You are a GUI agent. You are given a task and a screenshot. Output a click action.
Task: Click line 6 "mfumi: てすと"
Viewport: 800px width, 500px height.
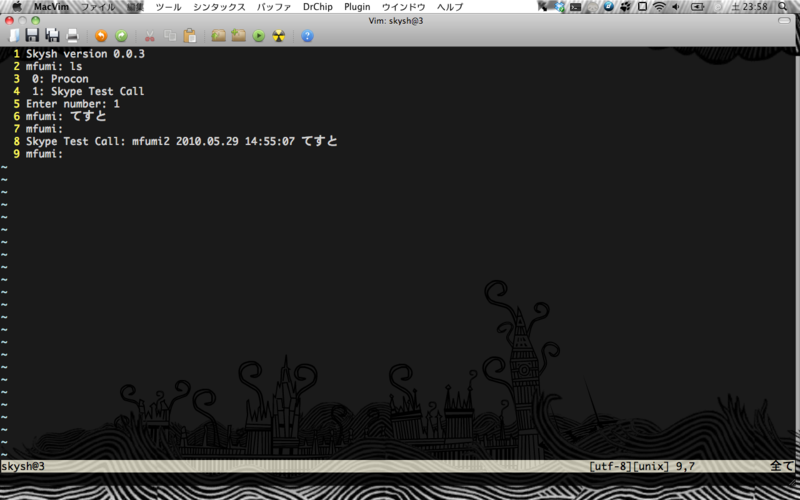pos(66,116)
